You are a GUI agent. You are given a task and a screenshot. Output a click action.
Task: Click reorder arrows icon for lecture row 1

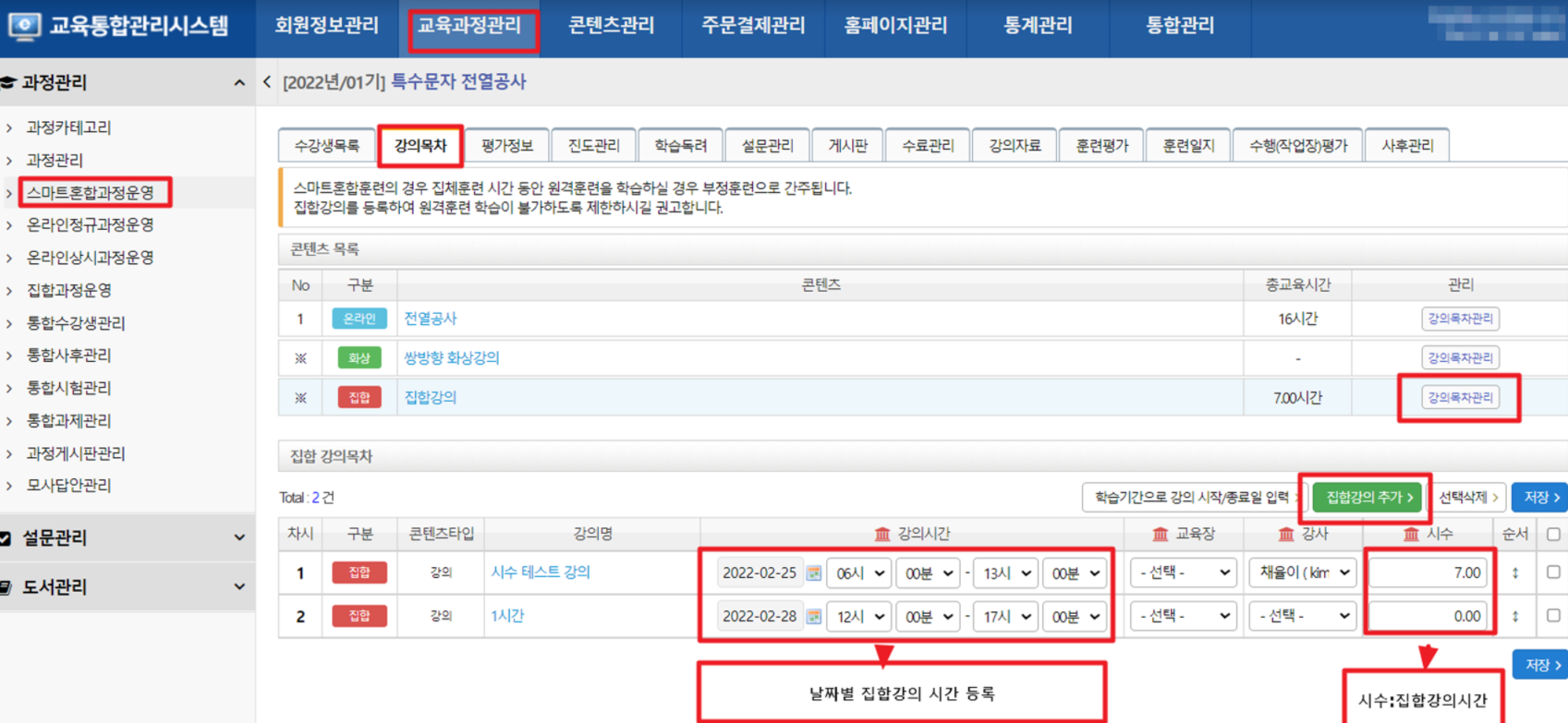[x=1515, y=573]
